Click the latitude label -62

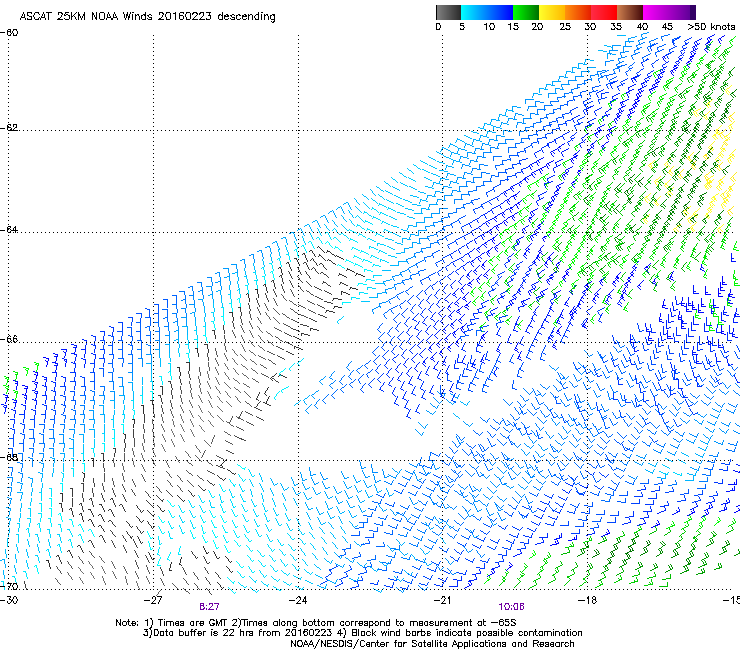click(x=9, y=127)
